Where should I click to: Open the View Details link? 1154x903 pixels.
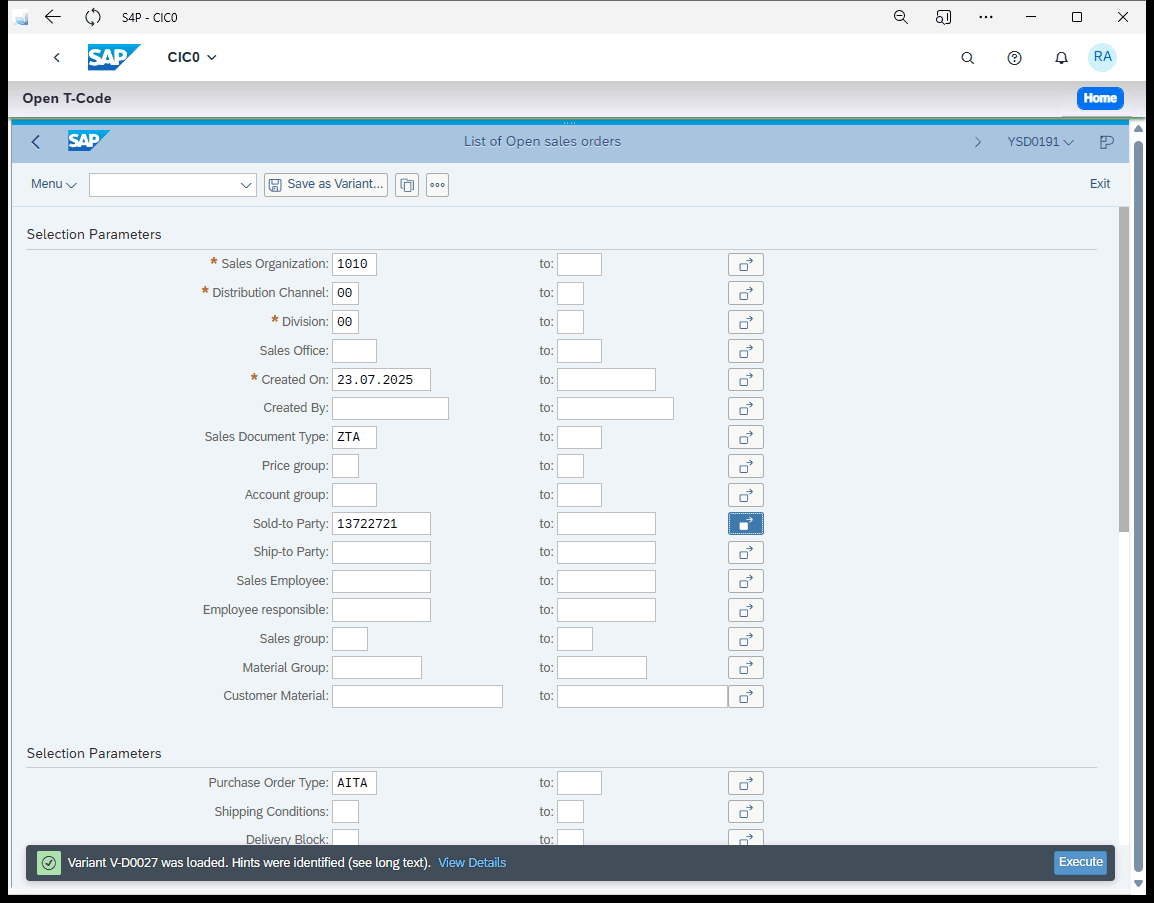(x=472, y=863)
